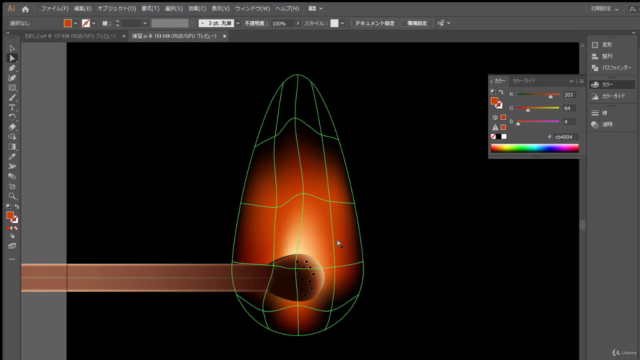Screen dimensions: 640x360
Task: Open the ヘルプ(H) menu
Action: tap(287, 9)
